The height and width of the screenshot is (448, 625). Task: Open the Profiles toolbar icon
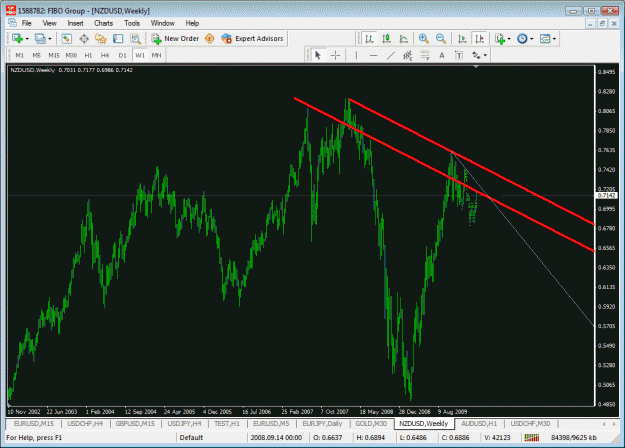click(x=40, y=39)
